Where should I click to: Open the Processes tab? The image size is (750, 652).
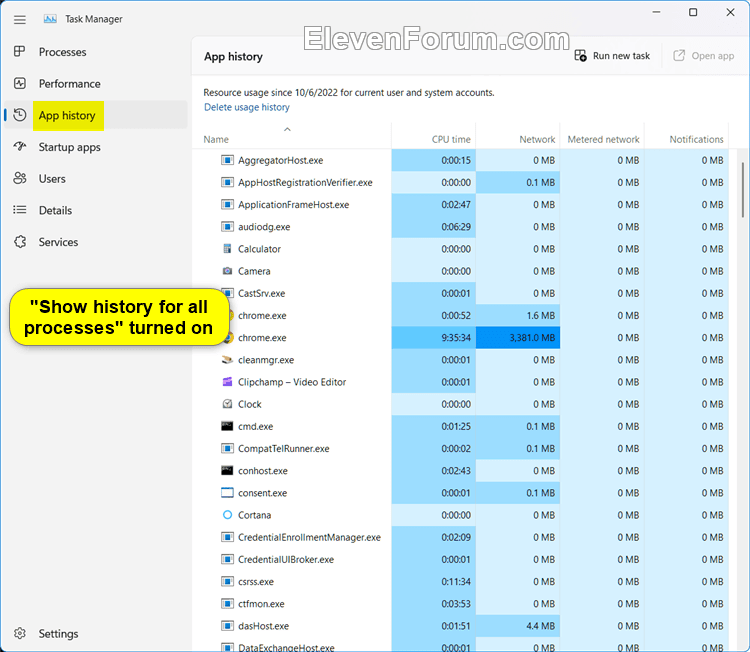pos(95,52)
